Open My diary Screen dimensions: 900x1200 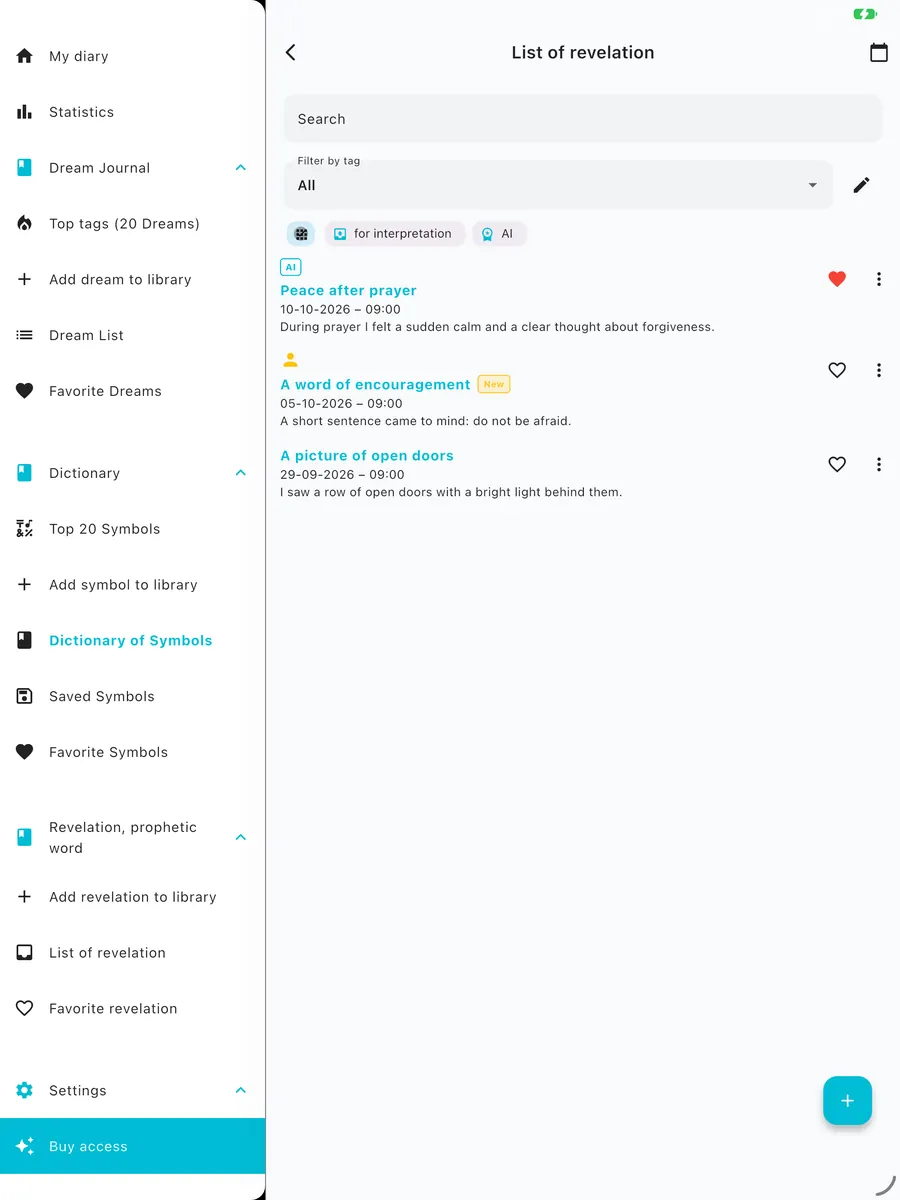[132, 56]
